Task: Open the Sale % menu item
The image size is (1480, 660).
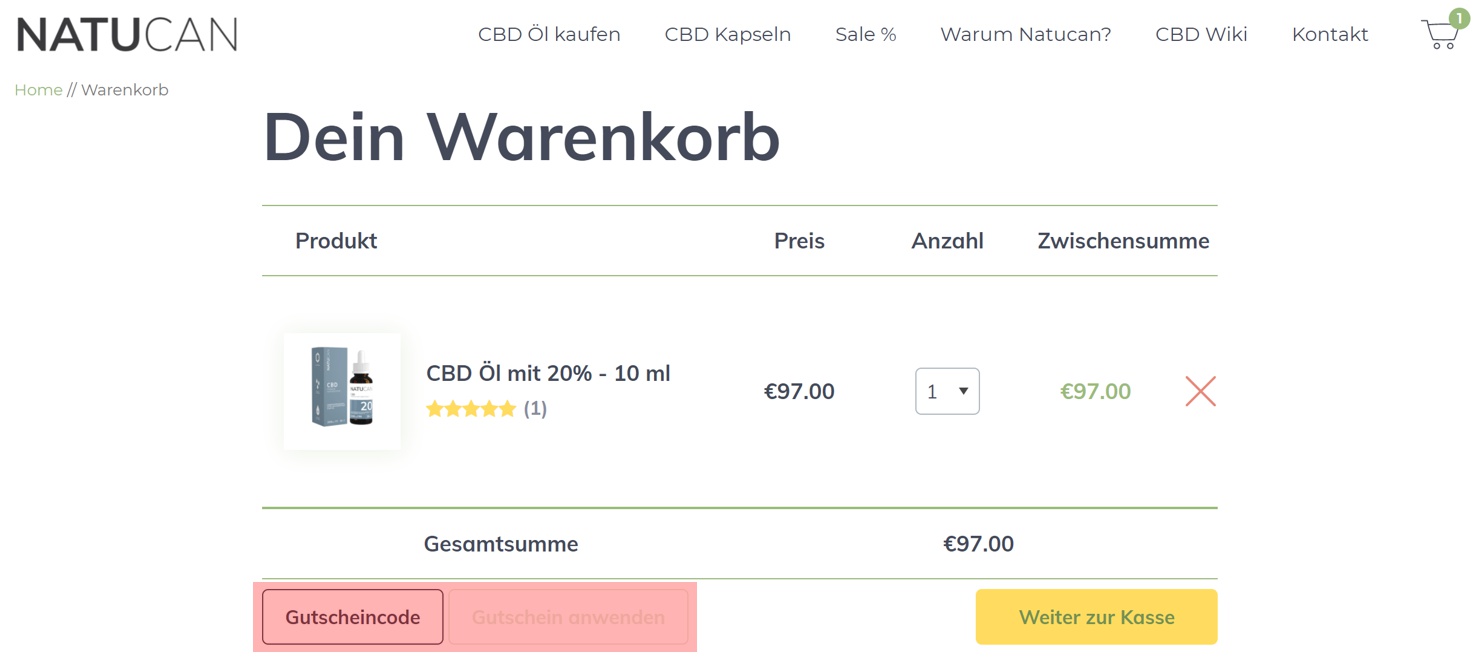Action: [866, 34]
